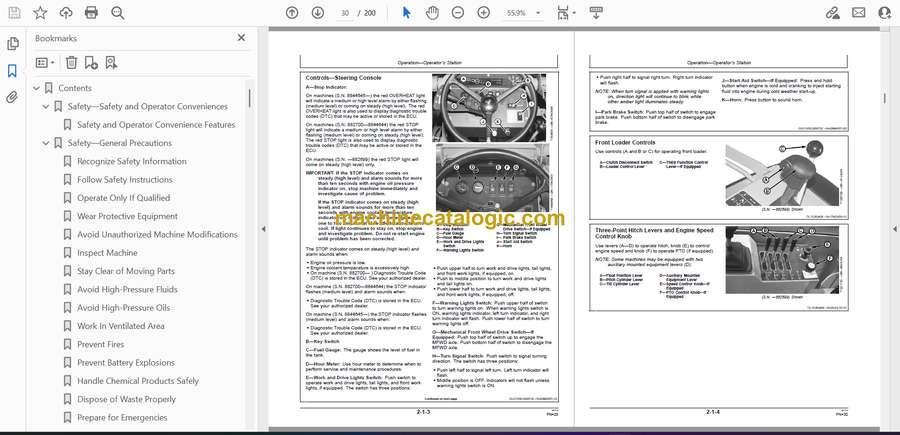Go to previous page with up arrow

point(292,13)
